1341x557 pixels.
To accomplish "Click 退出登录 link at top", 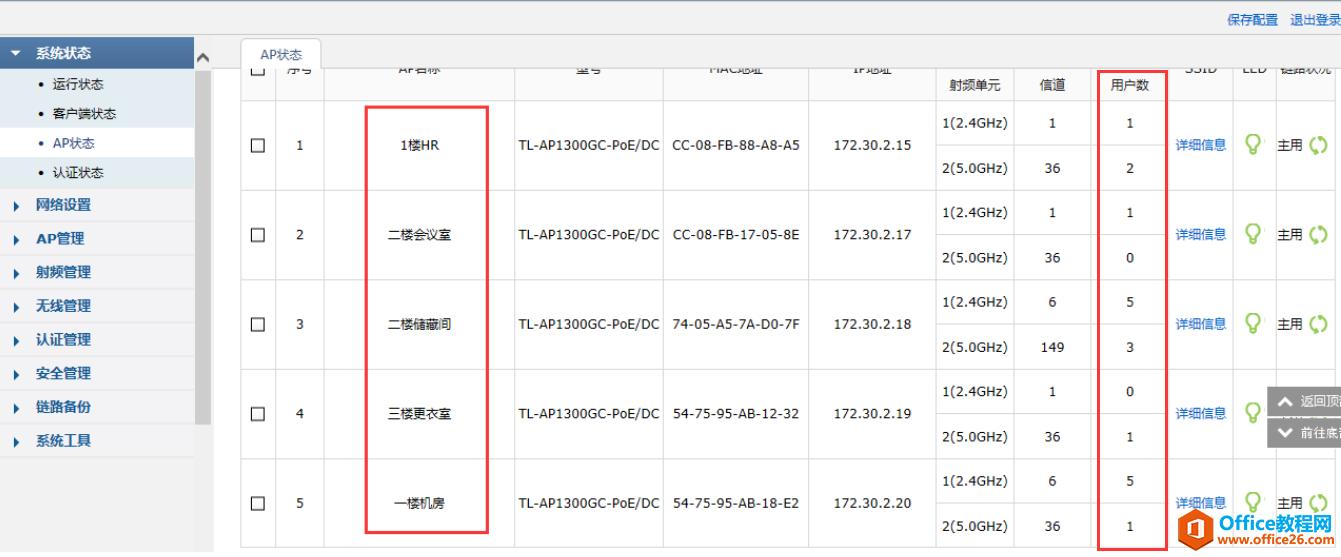I will (x=1315, y=20).
